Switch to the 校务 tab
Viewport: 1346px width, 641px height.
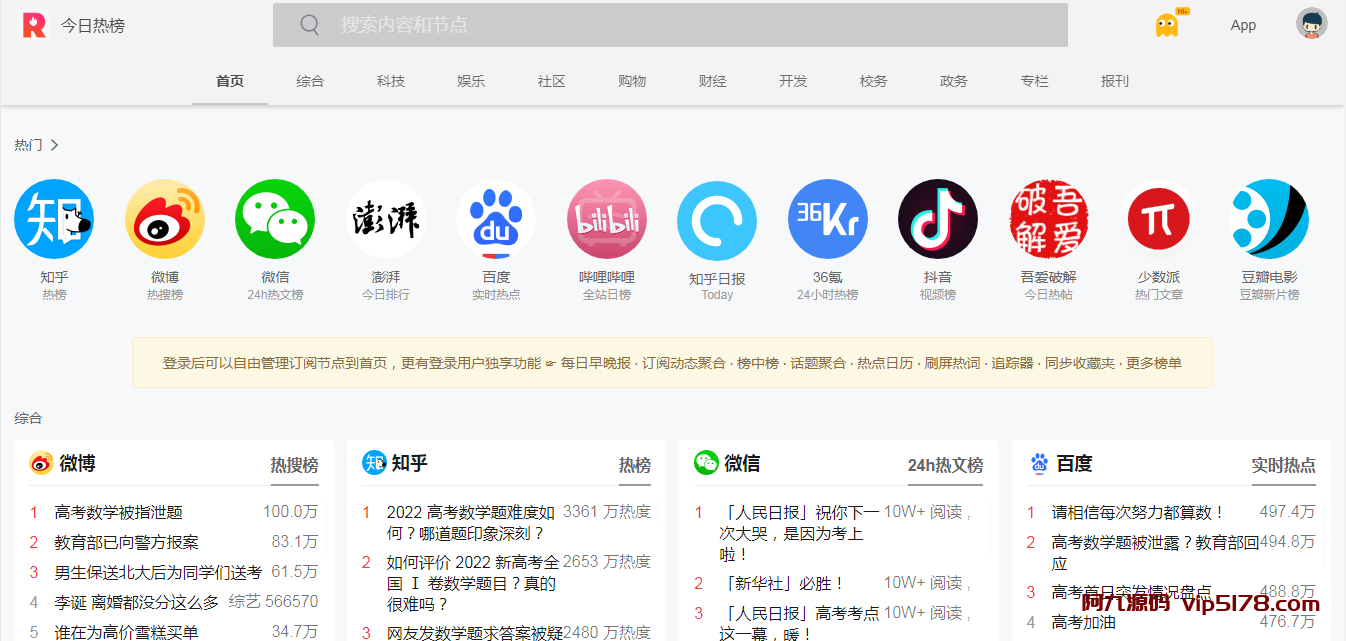coord(874,81)
